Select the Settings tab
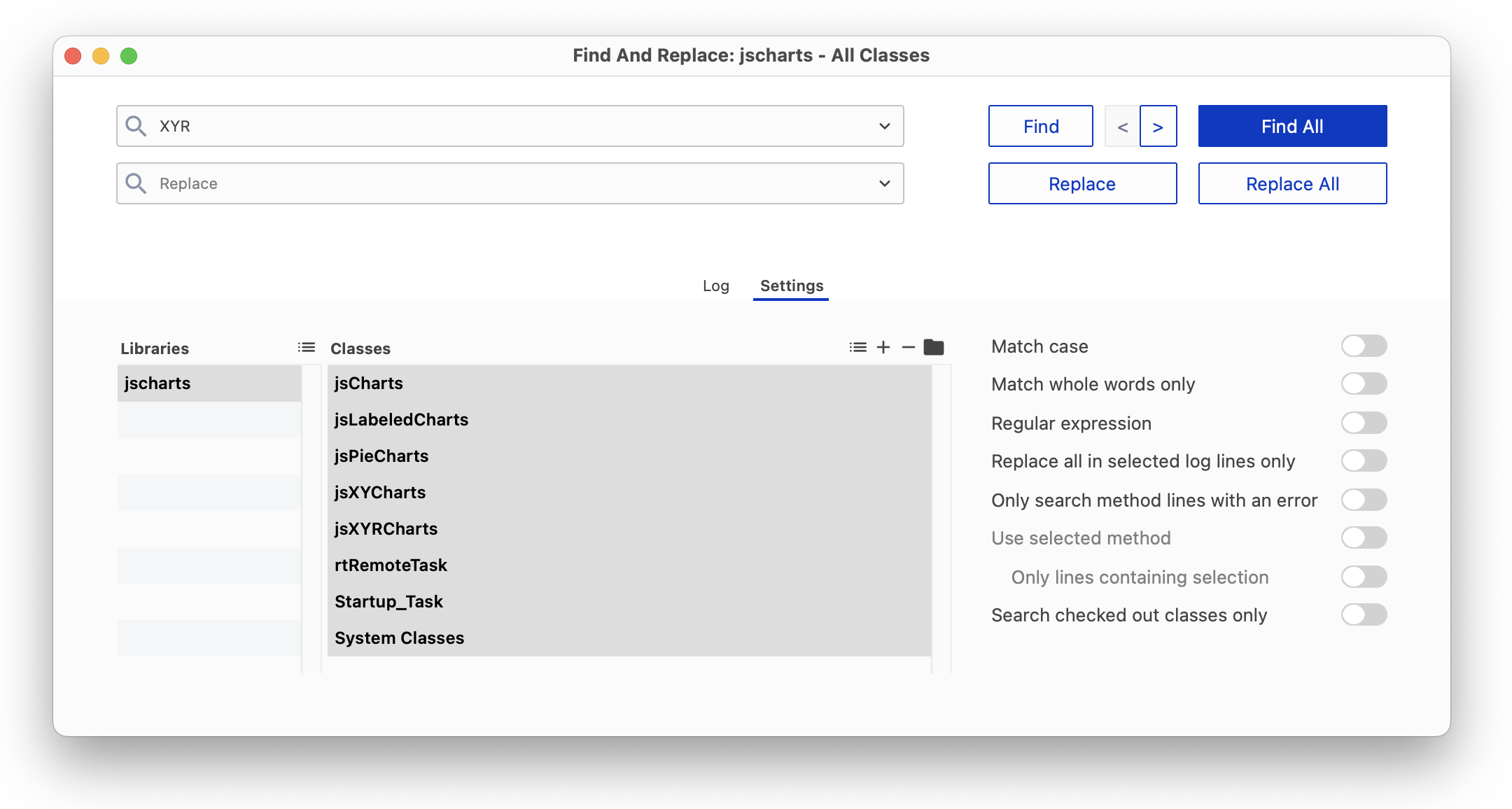This screenshot has height=809, width=1512. (792, 286)
